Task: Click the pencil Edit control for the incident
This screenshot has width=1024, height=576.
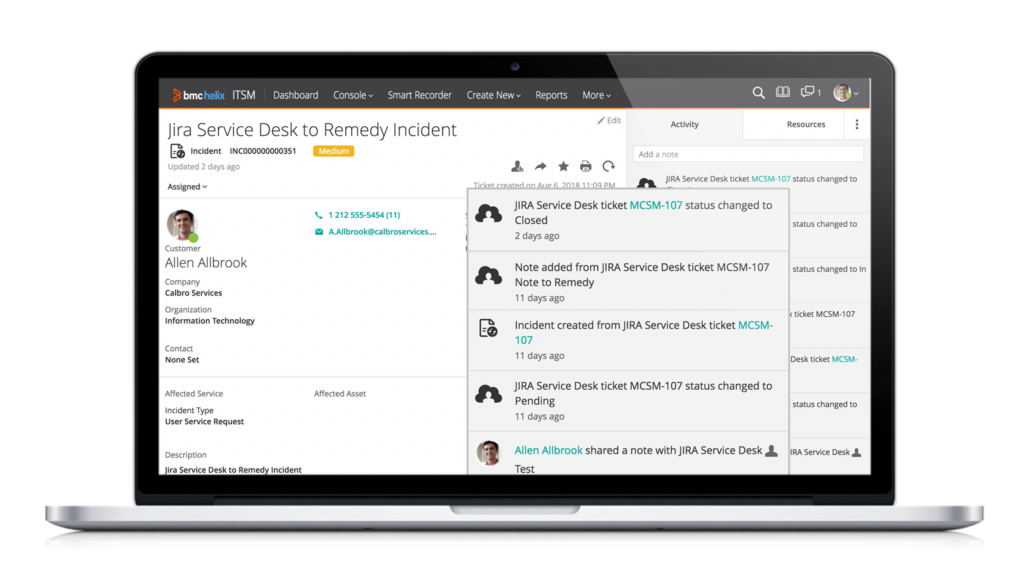Action: tap(609, 120)
